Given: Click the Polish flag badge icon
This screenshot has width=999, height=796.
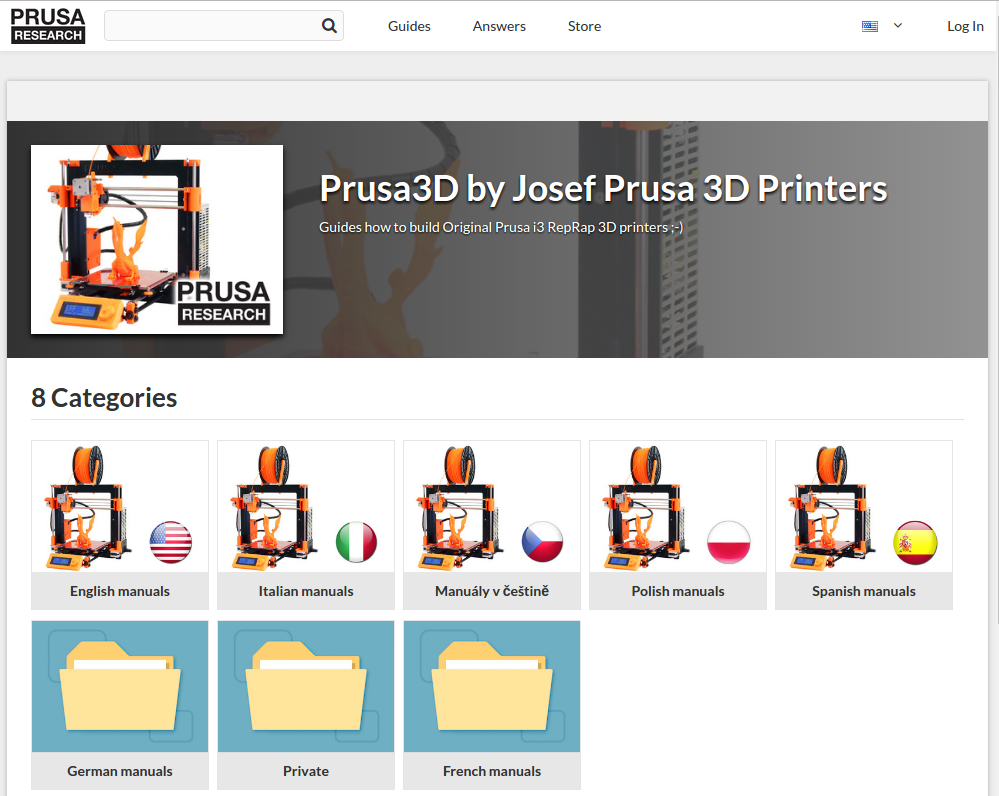Looking at the screenshot, I should click(729, 542).
